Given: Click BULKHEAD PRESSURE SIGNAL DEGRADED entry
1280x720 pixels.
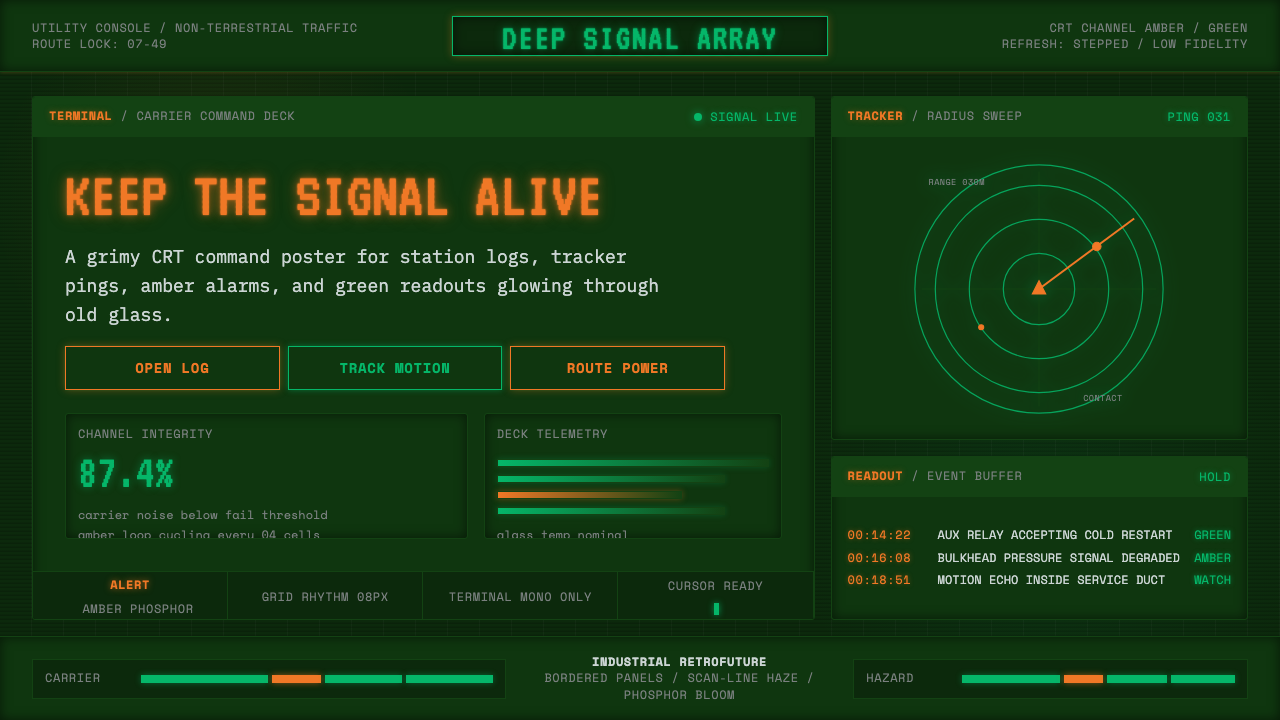Looking at the screenshot, I should 1058,558.
